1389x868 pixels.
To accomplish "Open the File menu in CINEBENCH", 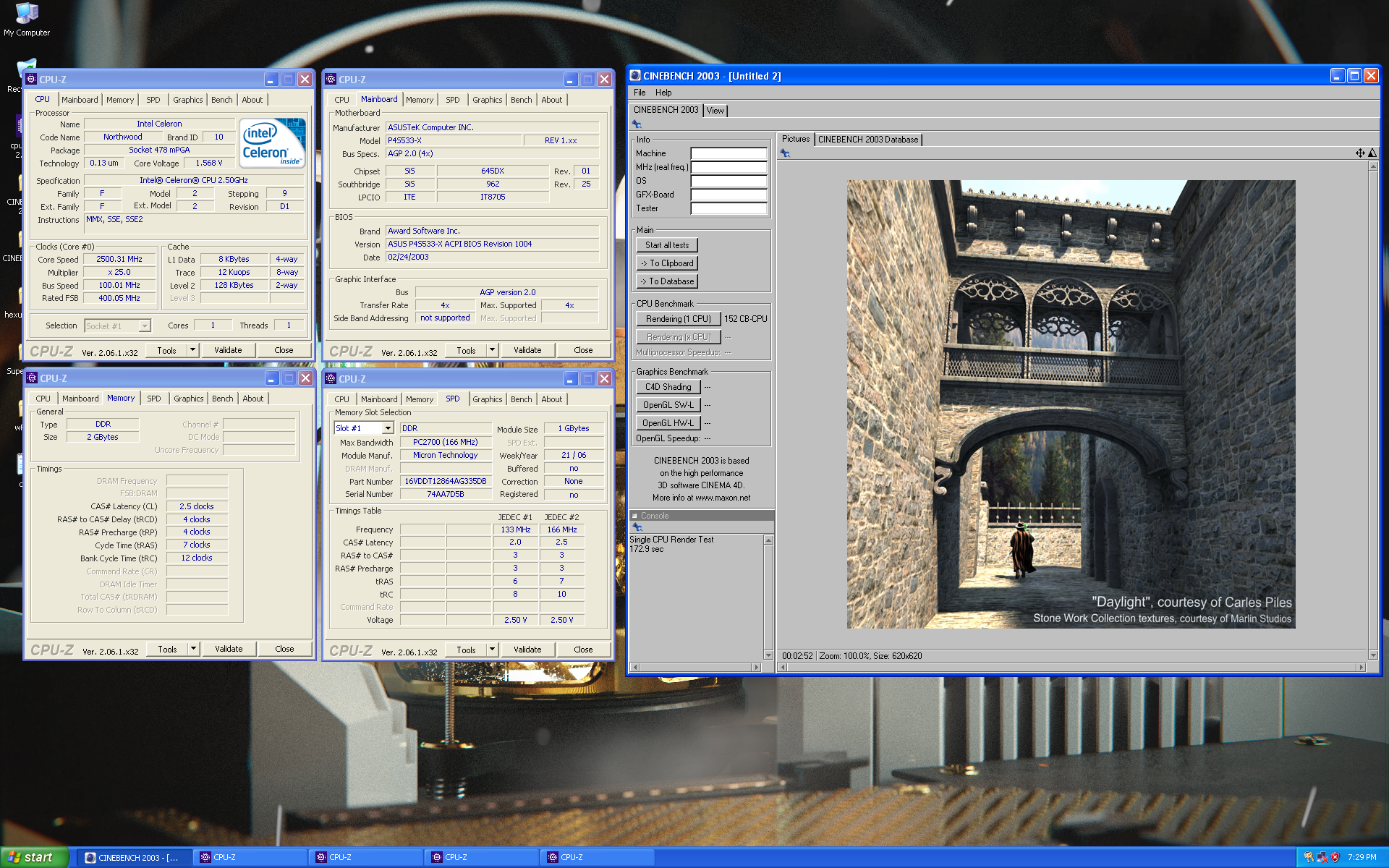I will [640, 93].
